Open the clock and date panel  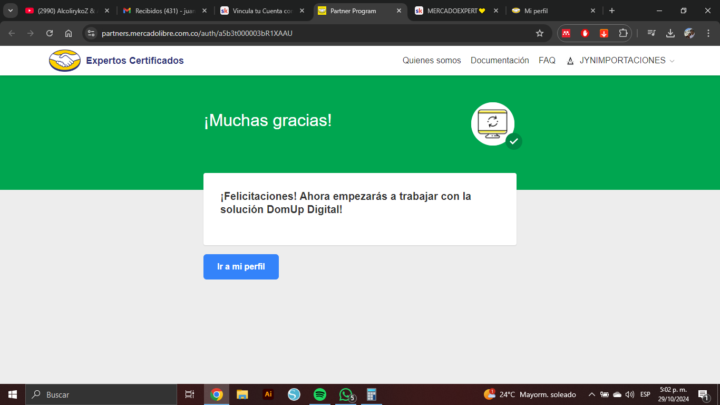tap(673, 394)
